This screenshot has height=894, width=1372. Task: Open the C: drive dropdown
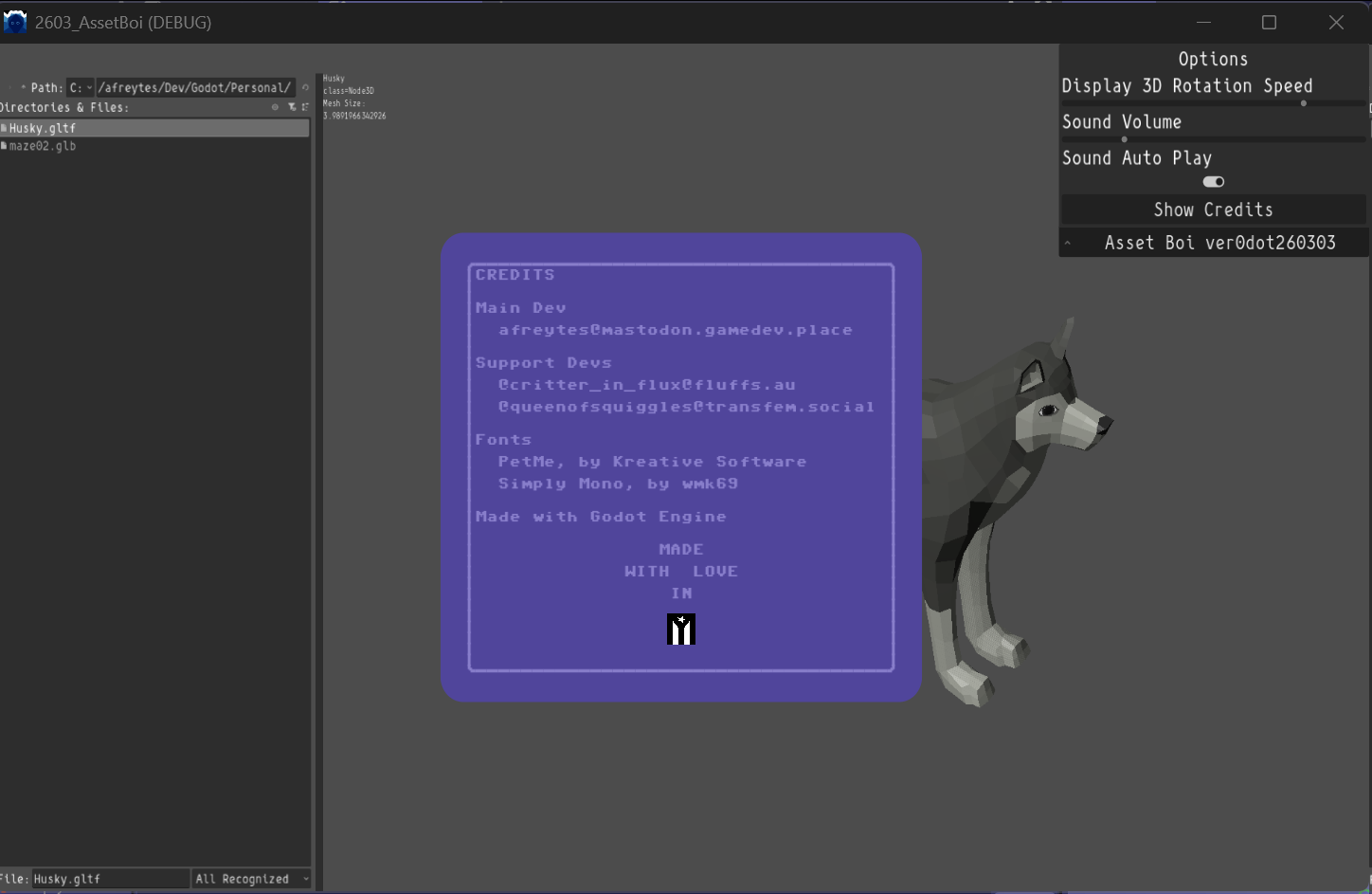pos(81,87)
